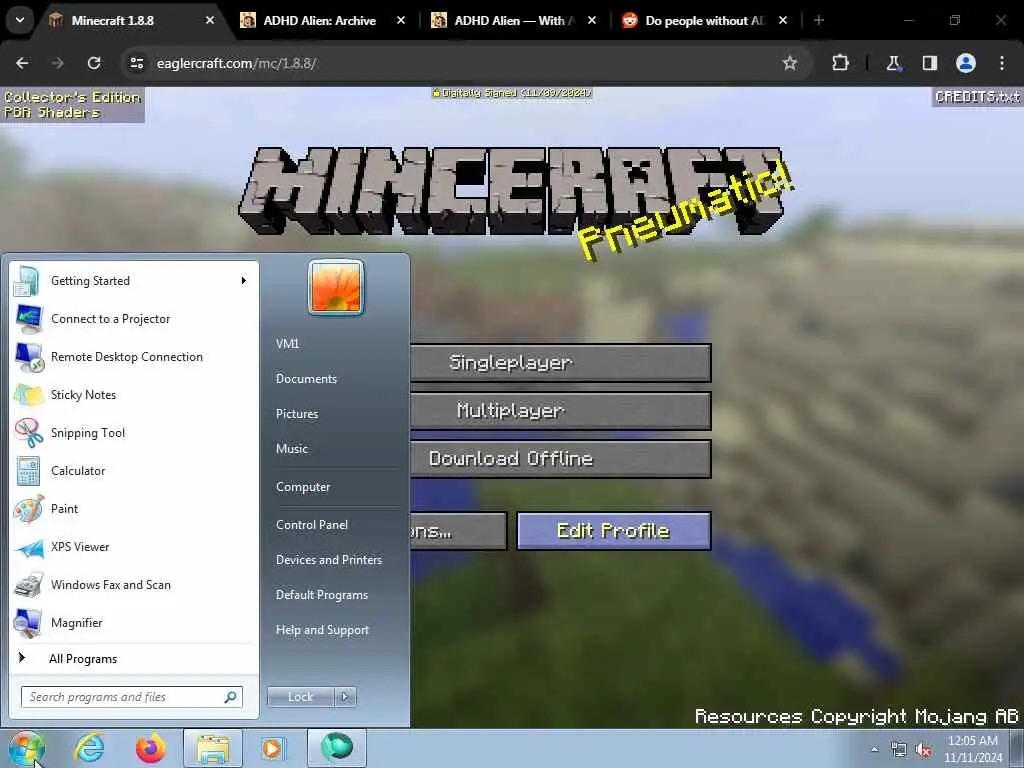Launch the Sticky Notes icon

[27, 394]
